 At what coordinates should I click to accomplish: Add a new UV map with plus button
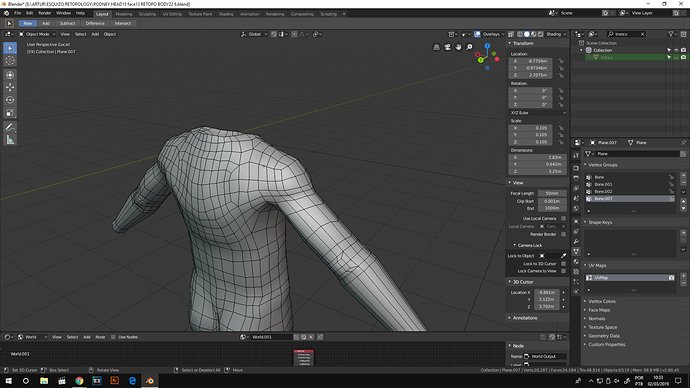[x=683, y=276]
